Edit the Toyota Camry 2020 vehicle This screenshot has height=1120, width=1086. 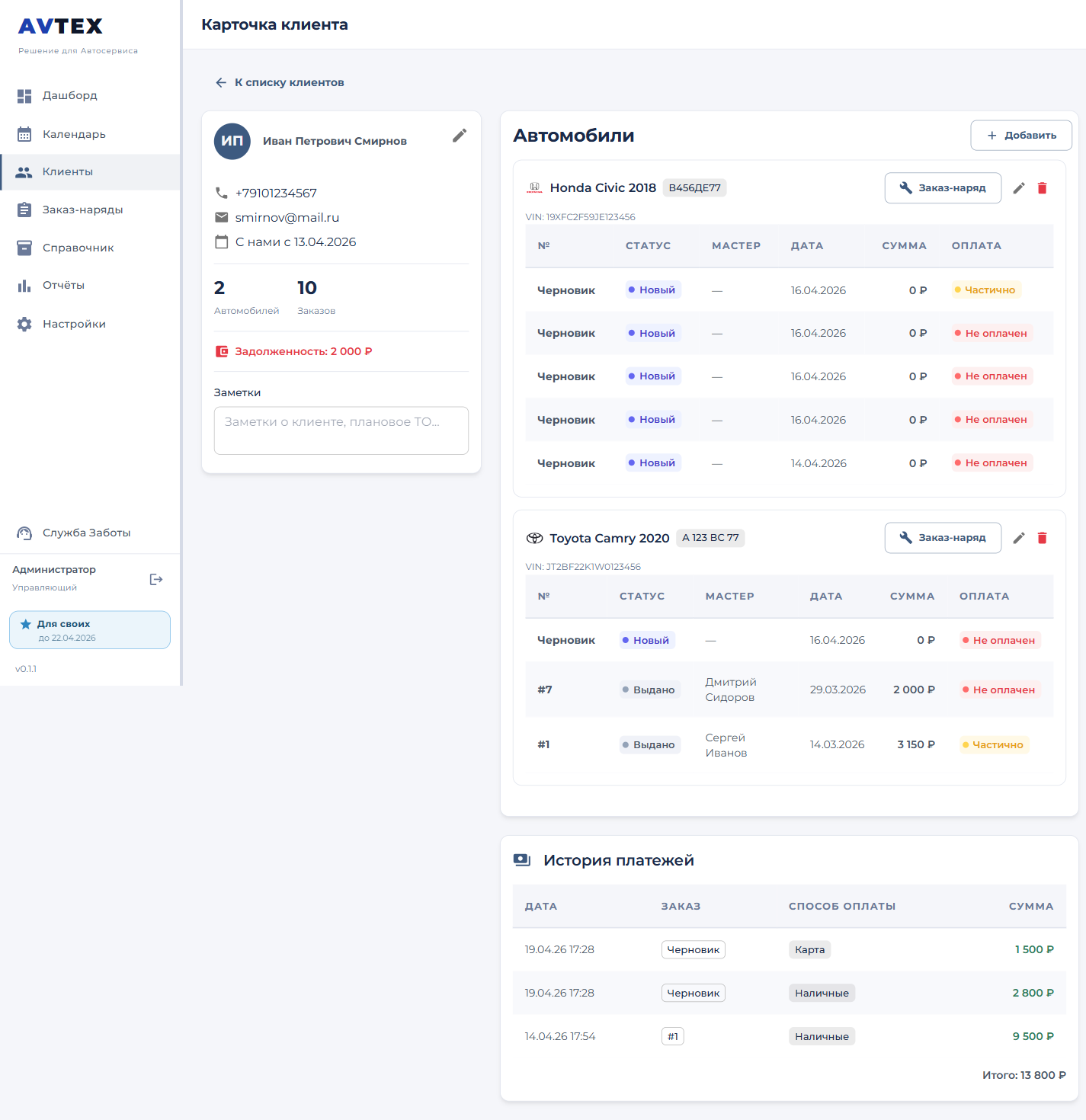click(1018, 538)
